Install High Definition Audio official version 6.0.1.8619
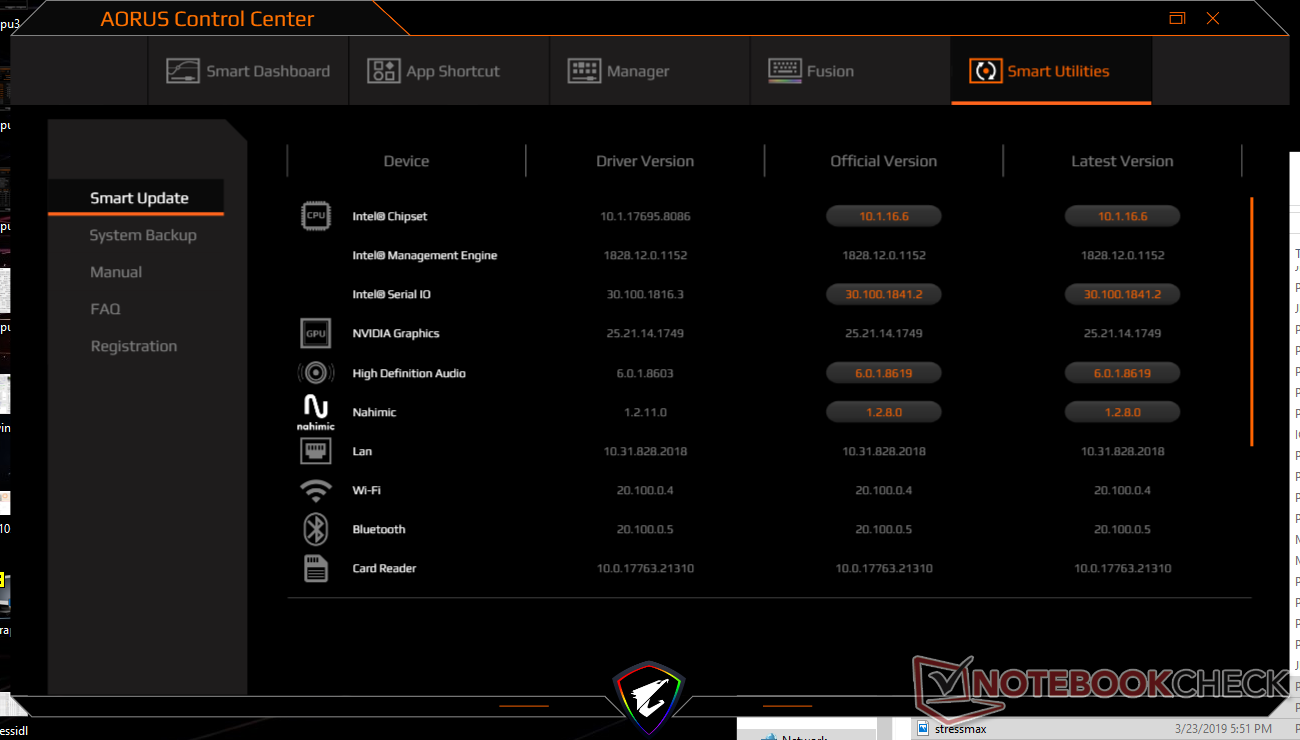 point(883,373)
